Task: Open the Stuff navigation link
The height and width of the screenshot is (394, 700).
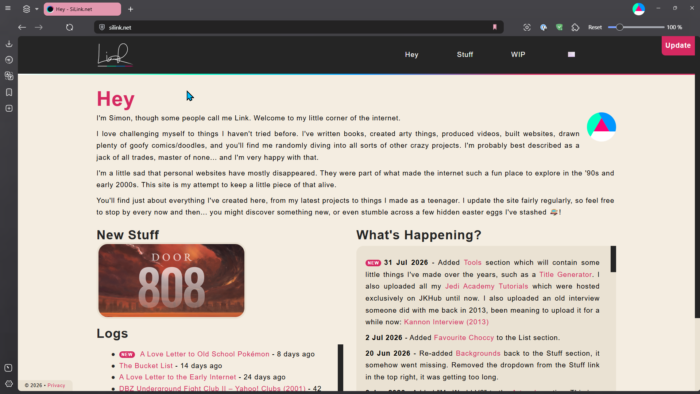Action: [465, 54]
